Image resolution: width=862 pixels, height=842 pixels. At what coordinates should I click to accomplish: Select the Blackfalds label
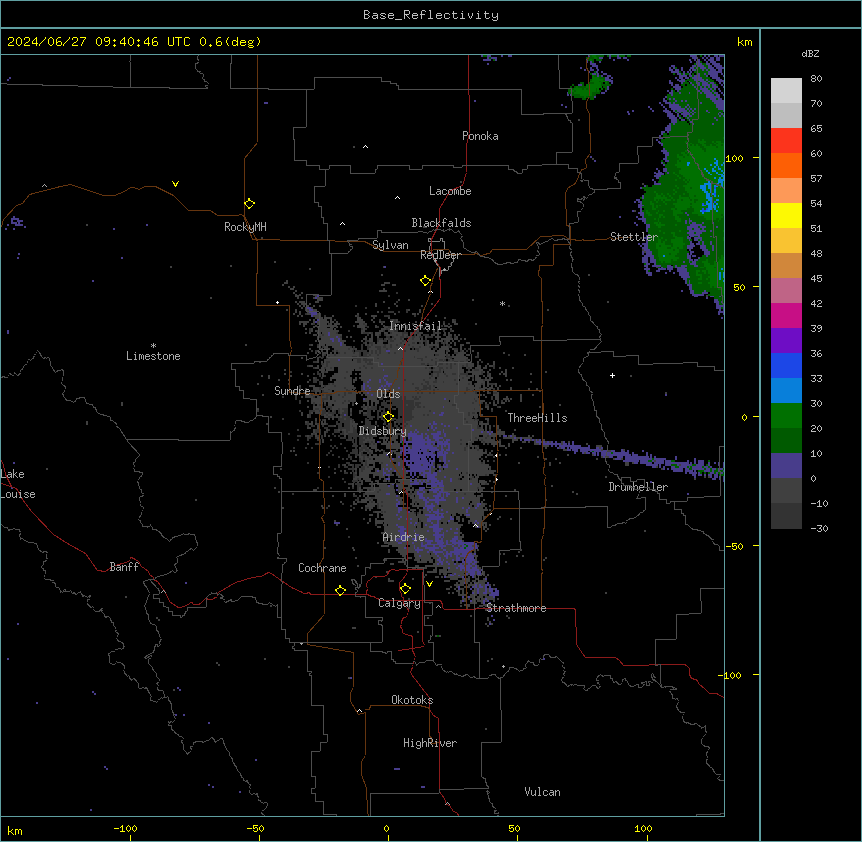(441, 223)
